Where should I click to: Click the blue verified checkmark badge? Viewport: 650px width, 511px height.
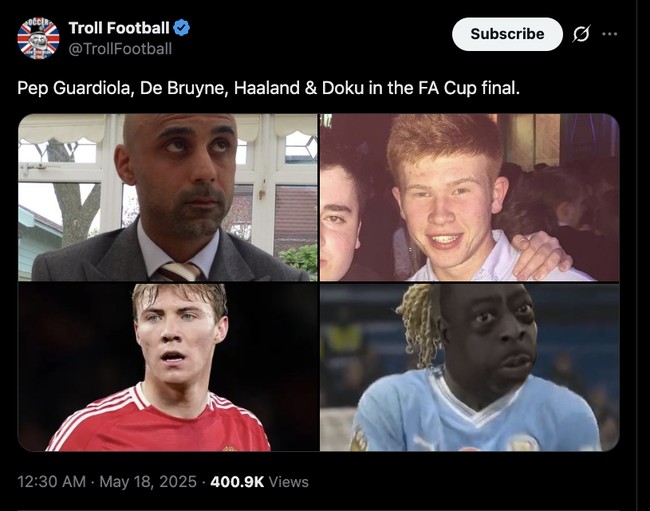click(181, 28)
